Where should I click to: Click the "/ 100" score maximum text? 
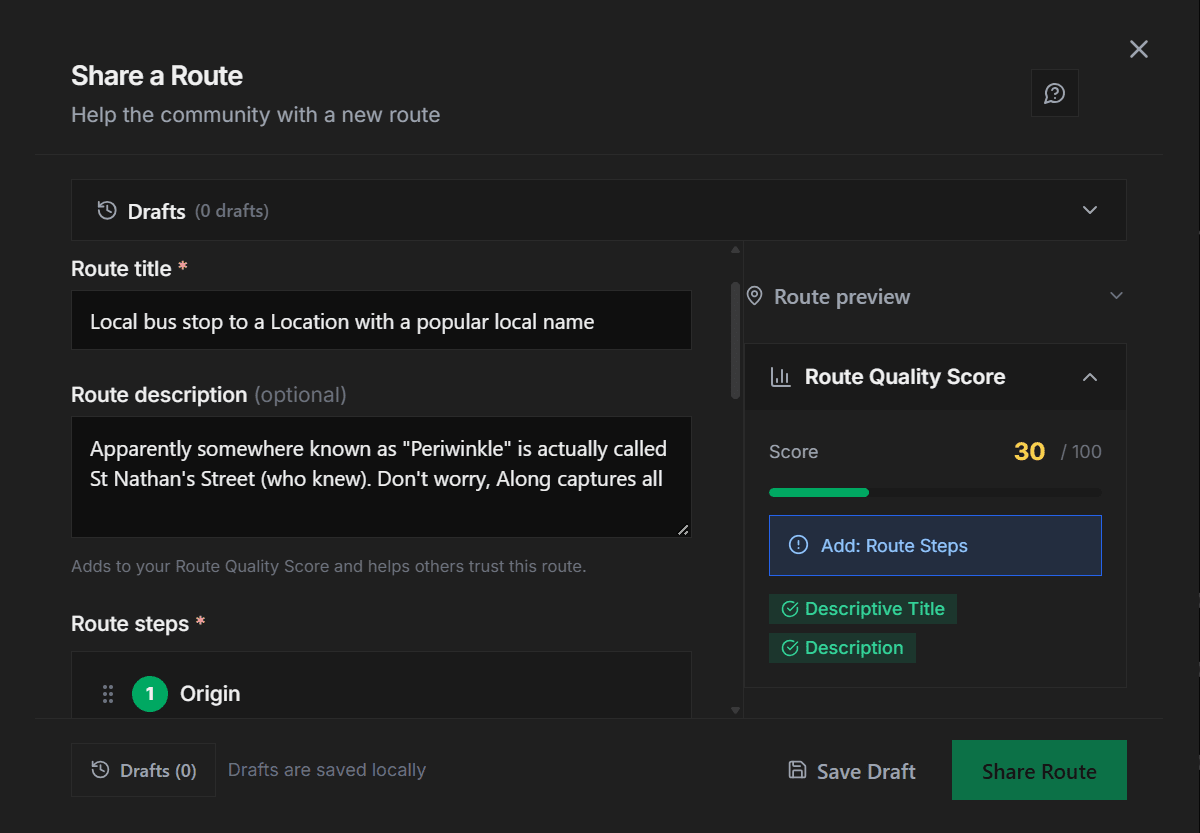coord(1081,452)
